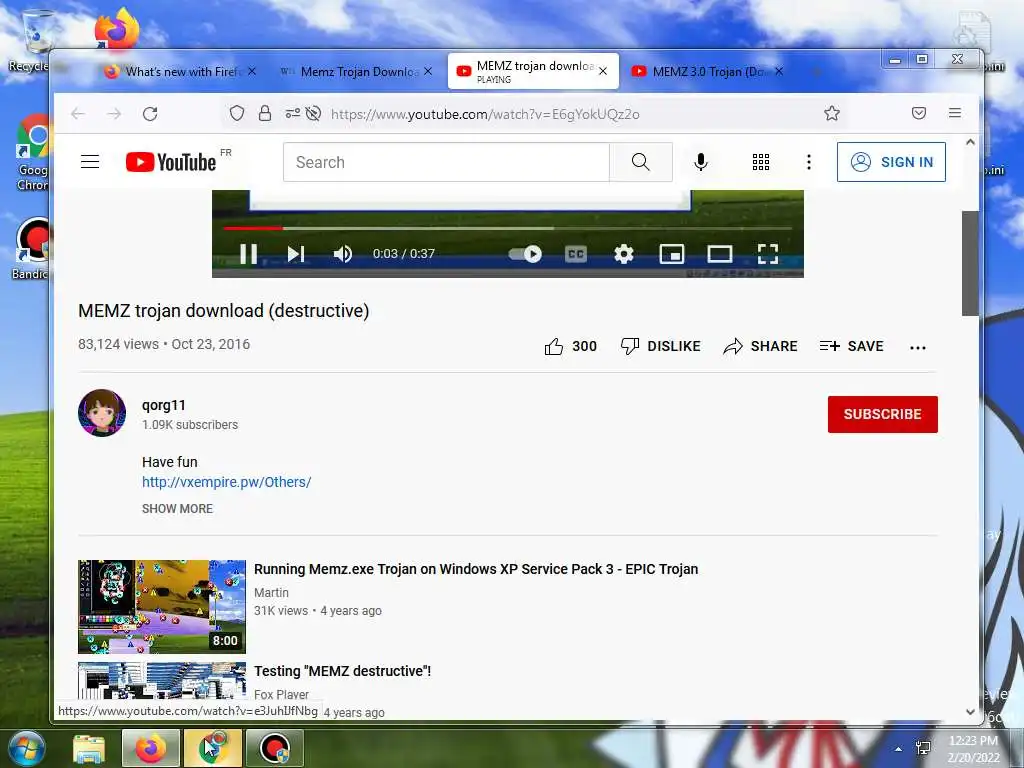Expand description with SHOW MORE
This screenshot has height=768, width=1024.
point(178,508)
